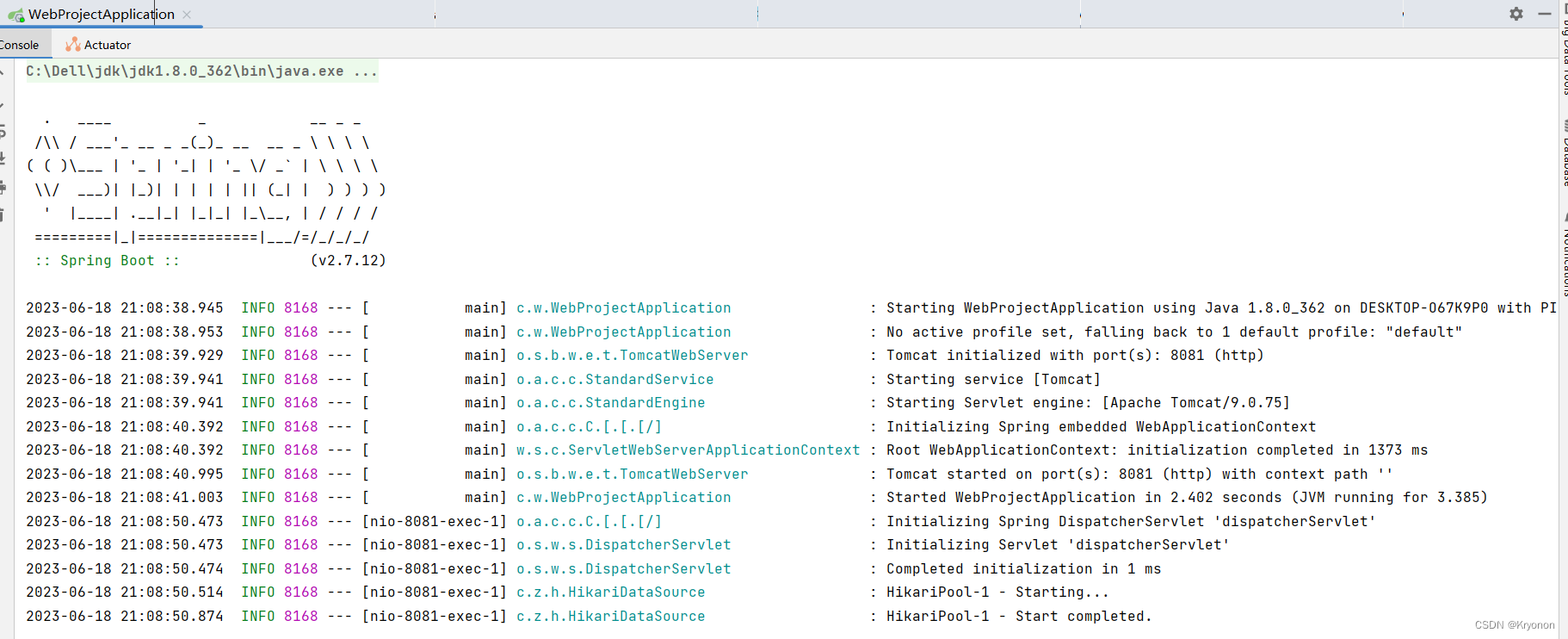1568x639 pixels.
Task: Click c.z.h.HikariDataSource on 'Start completed' row
Action: click(611, 616)
